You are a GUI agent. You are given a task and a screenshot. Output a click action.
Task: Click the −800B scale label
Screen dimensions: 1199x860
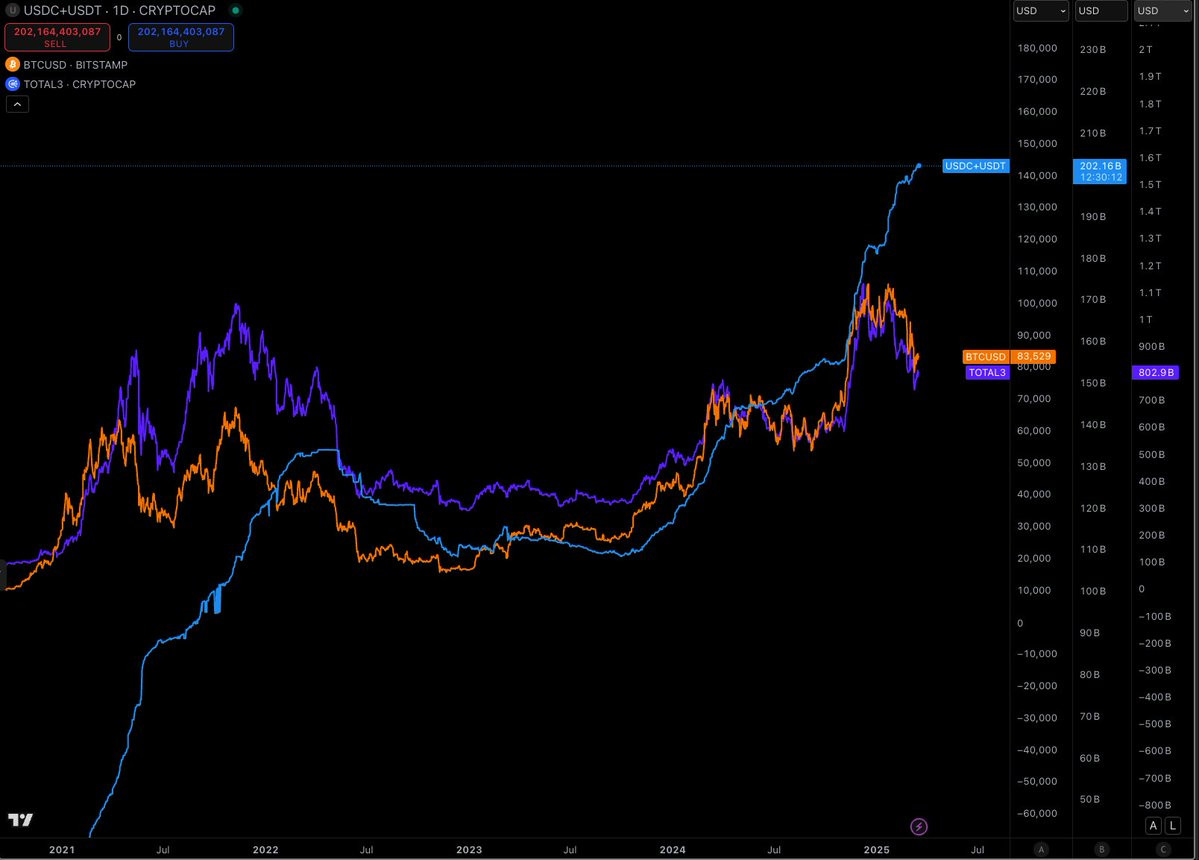tap(1155, 805)
